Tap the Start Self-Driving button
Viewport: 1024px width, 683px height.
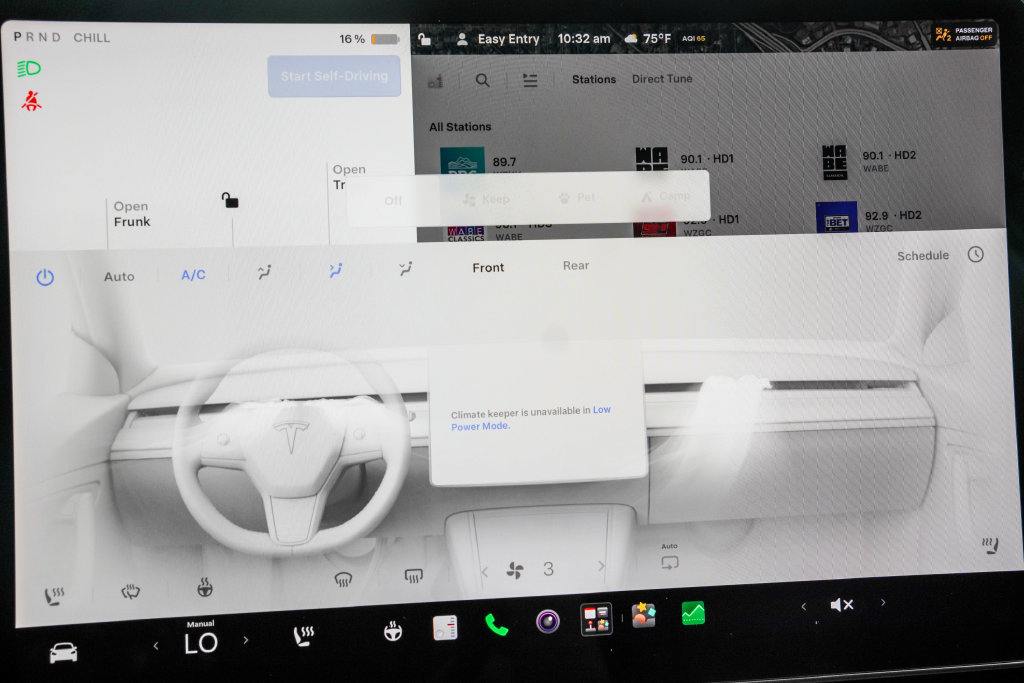(x=334, y=76)
